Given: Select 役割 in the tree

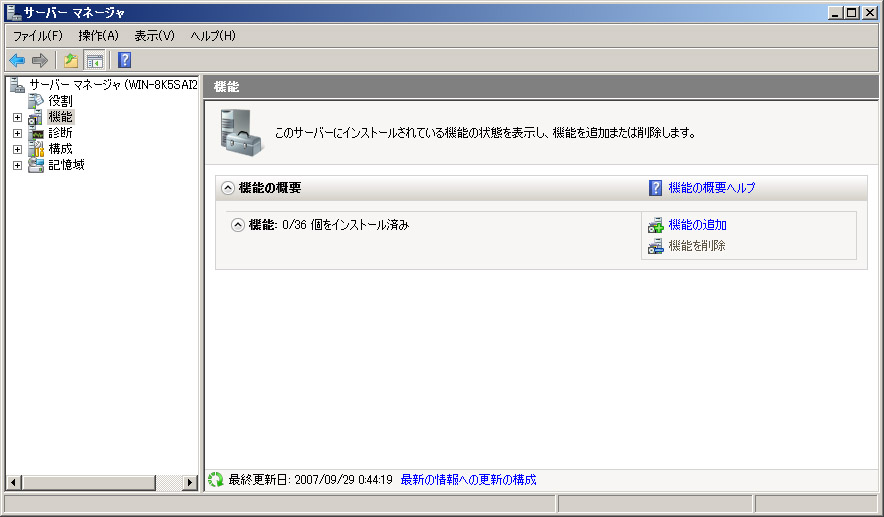Looking at the screenshot, I should [60, 101].
